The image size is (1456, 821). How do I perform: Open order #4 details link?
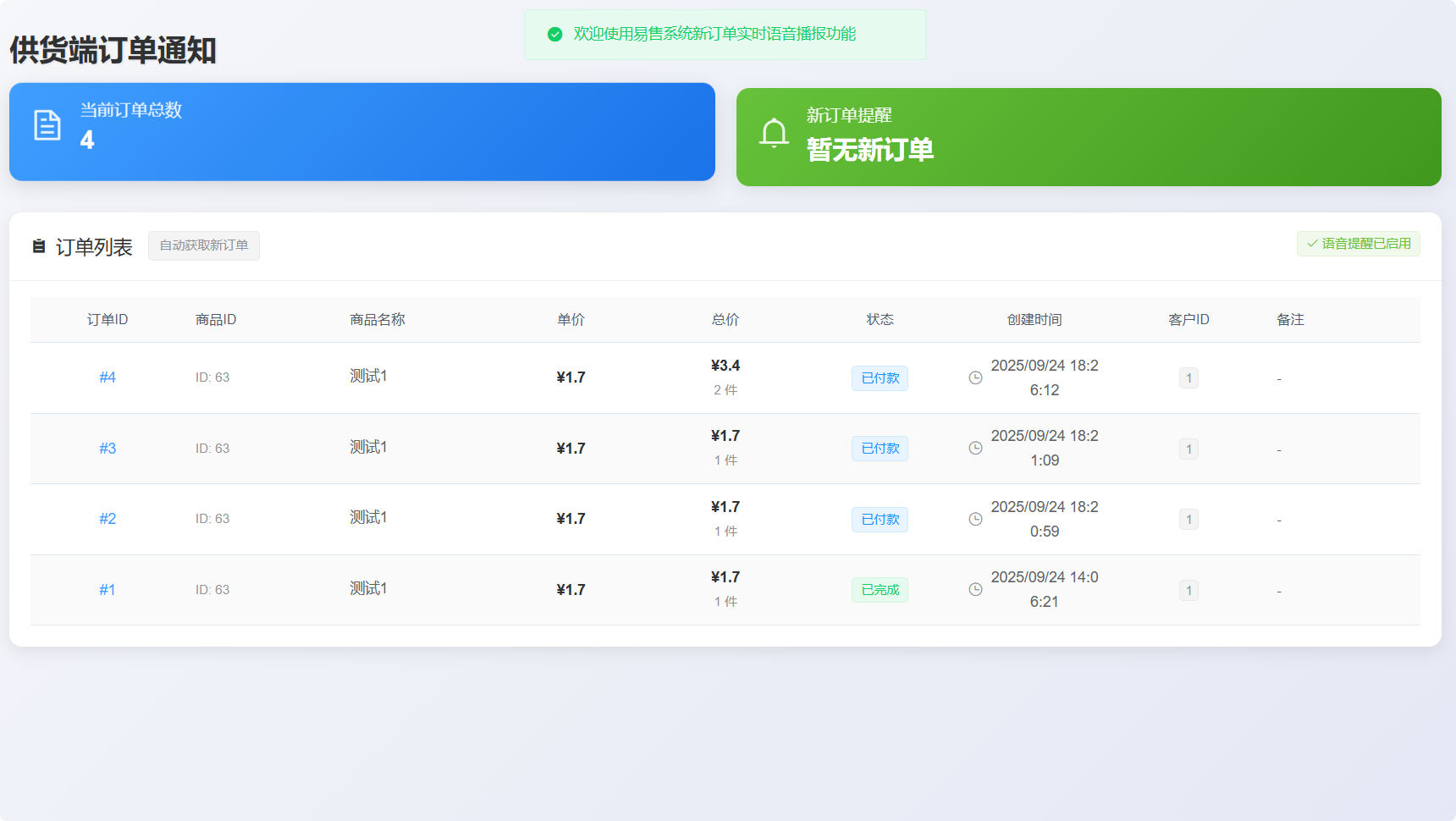click(x=108, y=377)
